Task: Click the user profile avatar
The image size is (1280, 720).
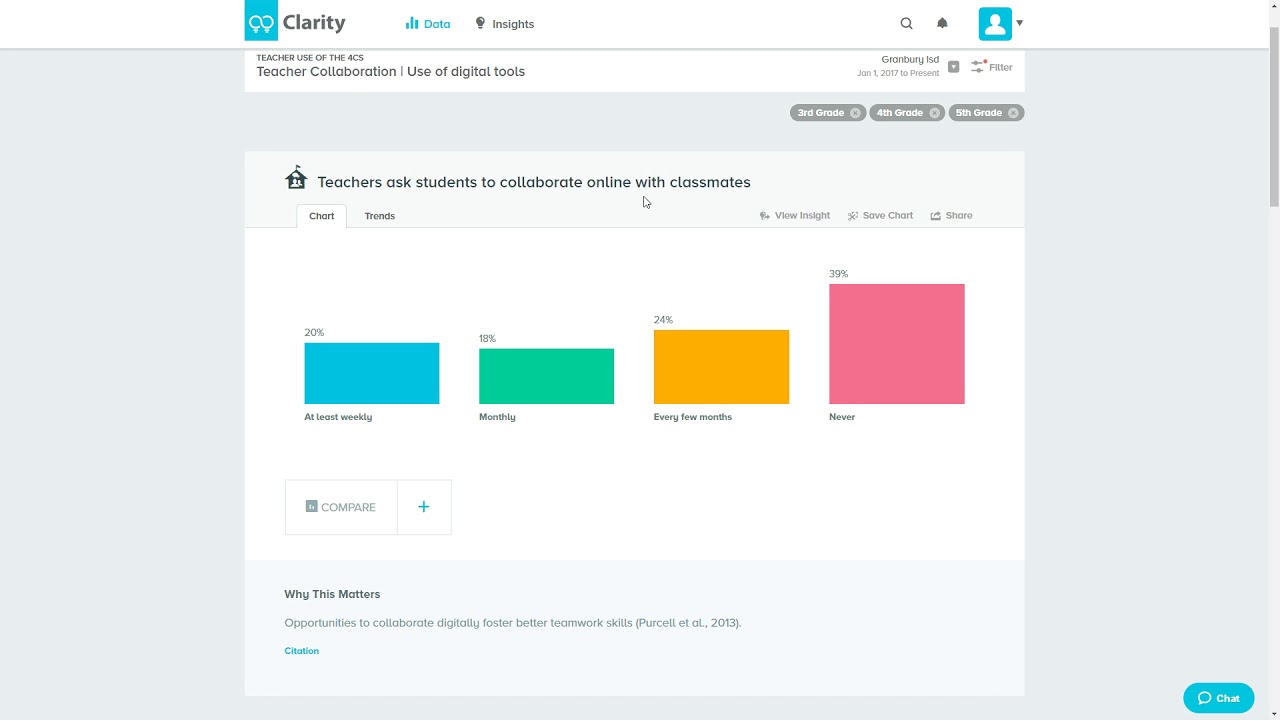Action: click(995, 23)
